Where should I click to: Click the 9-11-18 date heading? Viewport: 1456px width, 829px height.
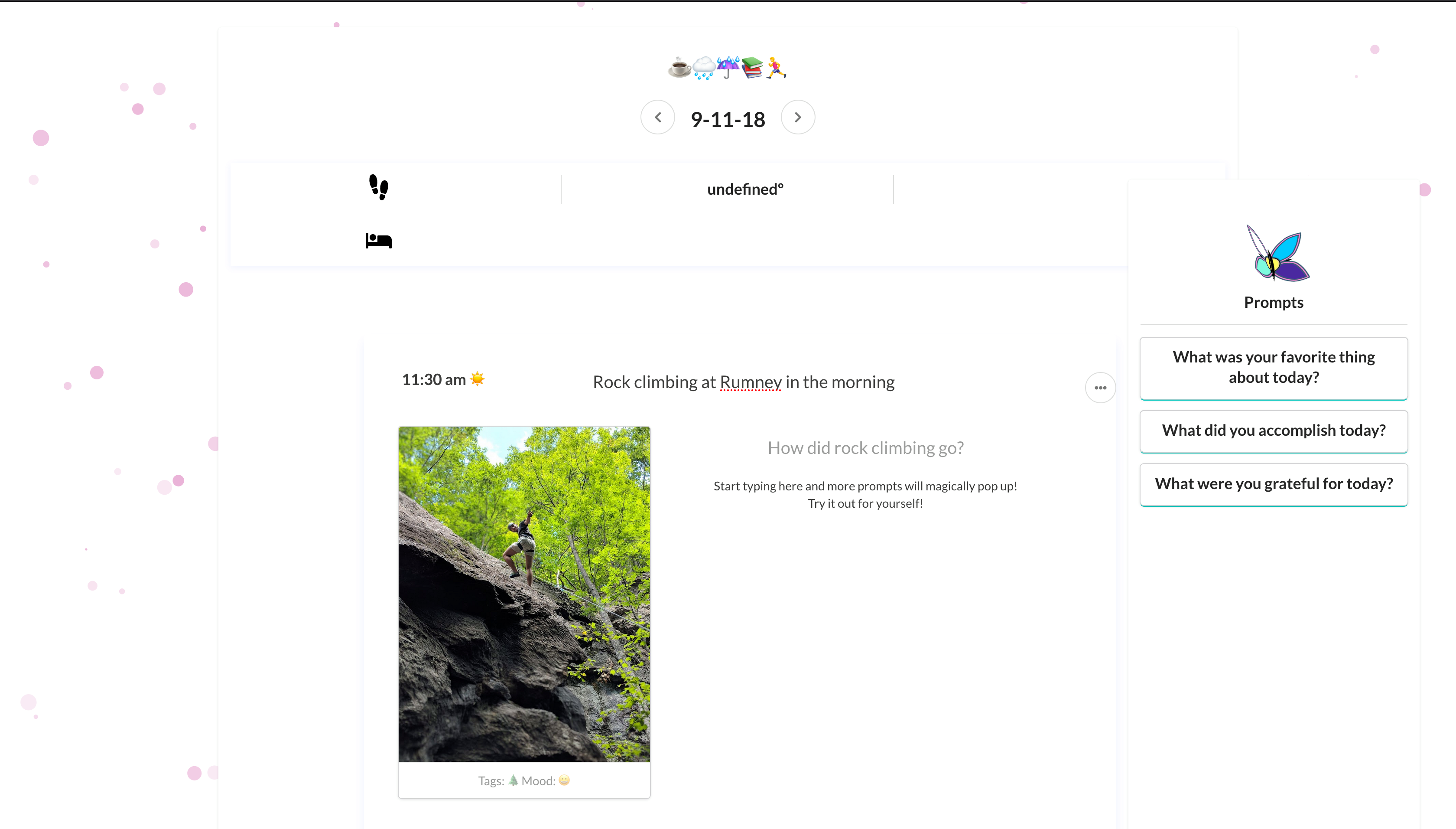(x=728, y=120)
